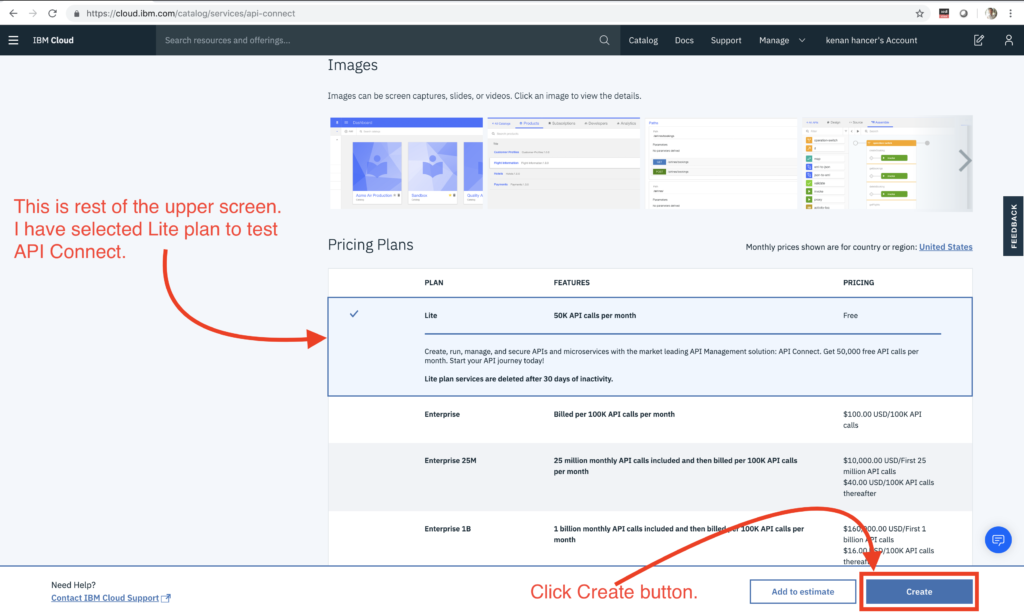Screen dimensions: 1024x616
Task: Click the United States region link
Action: click(x=946, y=247)
